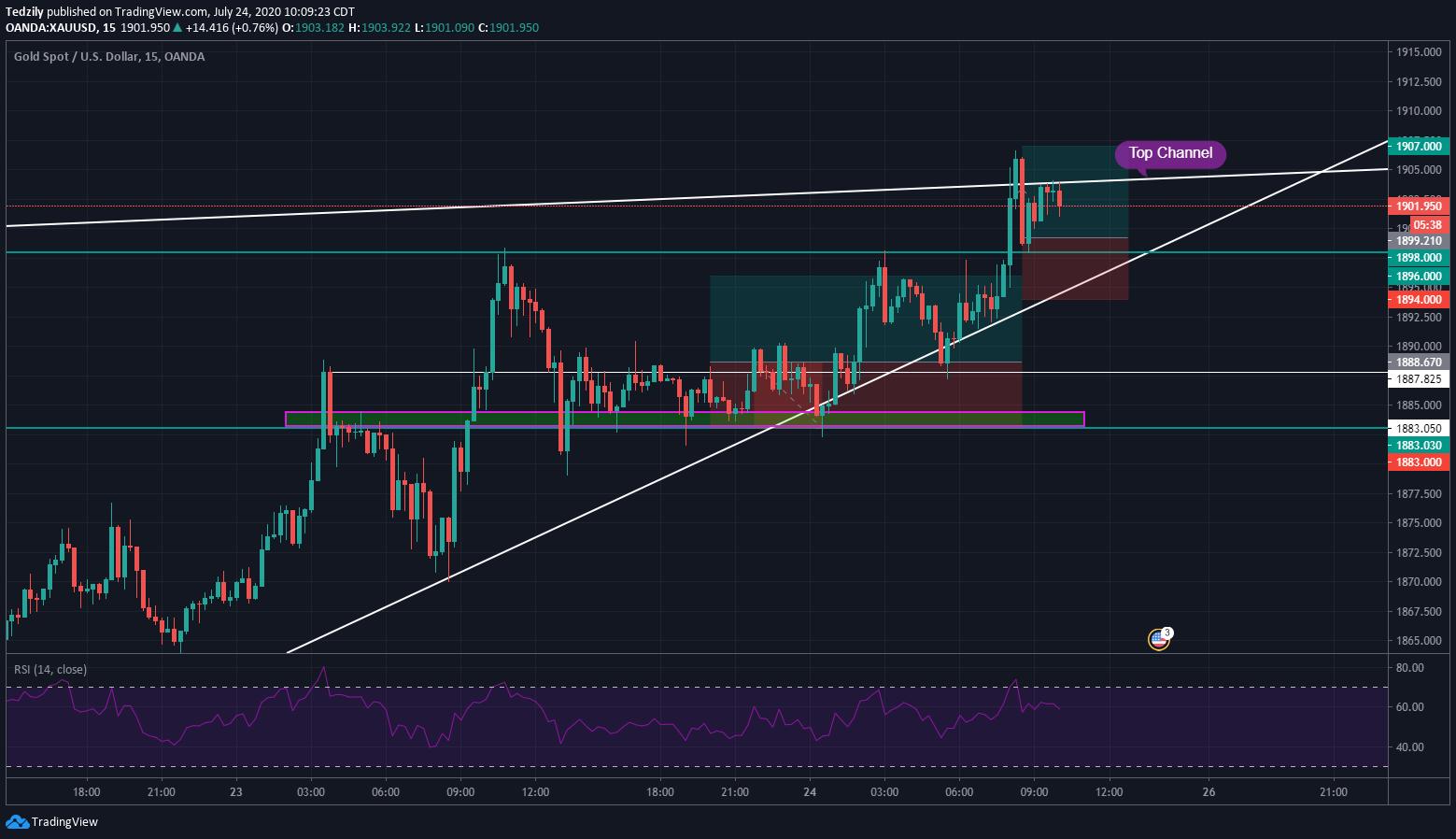The height and width of the screenshot is (839, 1456).
Task: Select the magenta support zone rectangle
Action: pos(685,419)
